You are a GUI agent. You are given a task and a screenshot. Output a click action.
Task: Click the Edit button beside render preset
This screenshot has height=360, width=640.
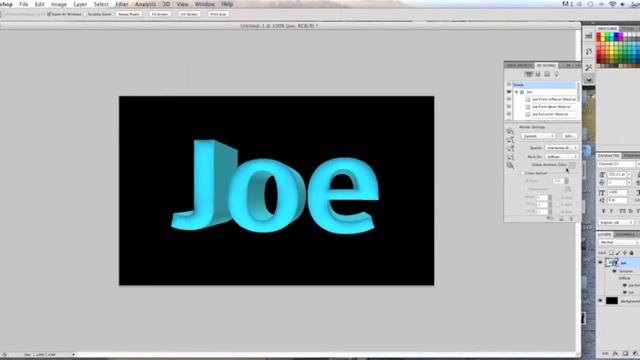pyautogui.click(x=569, y=136)
